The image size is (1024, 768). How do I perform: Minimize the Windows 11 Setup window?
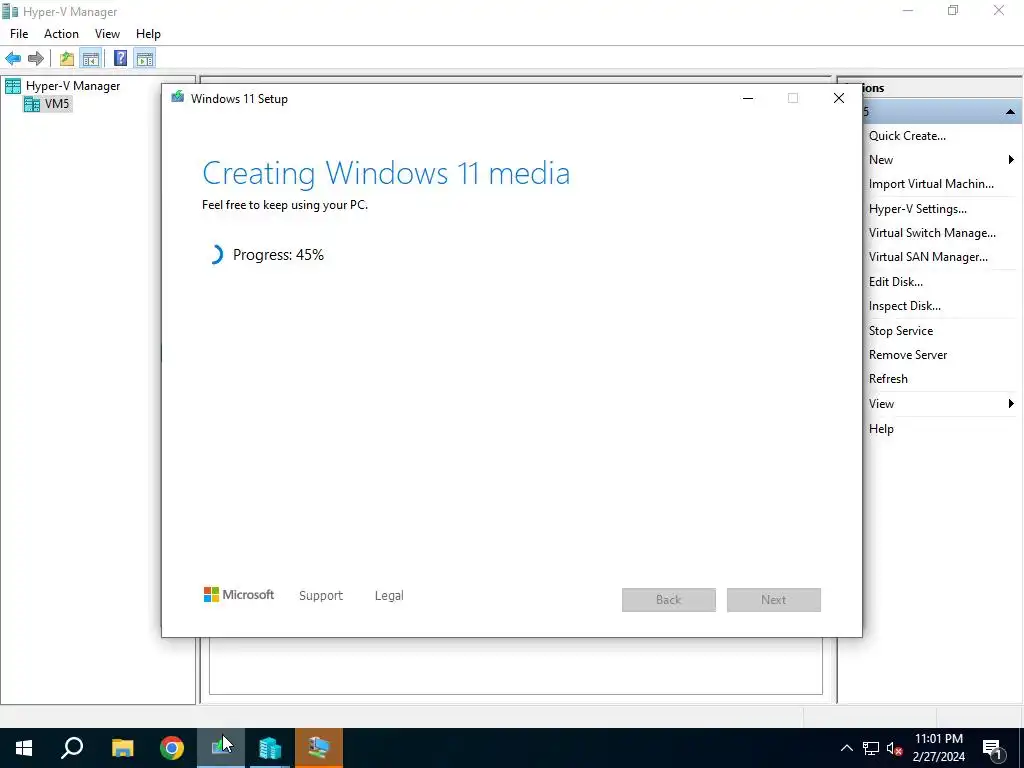coord(748,99)
